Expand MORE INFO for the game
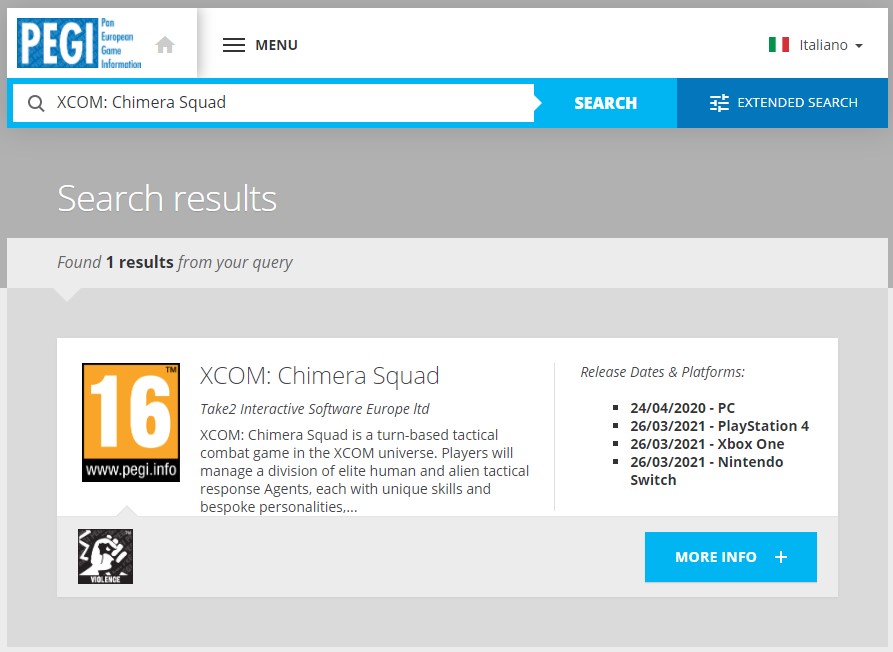This screenshot has height=652, width=893. click(731, 557)
